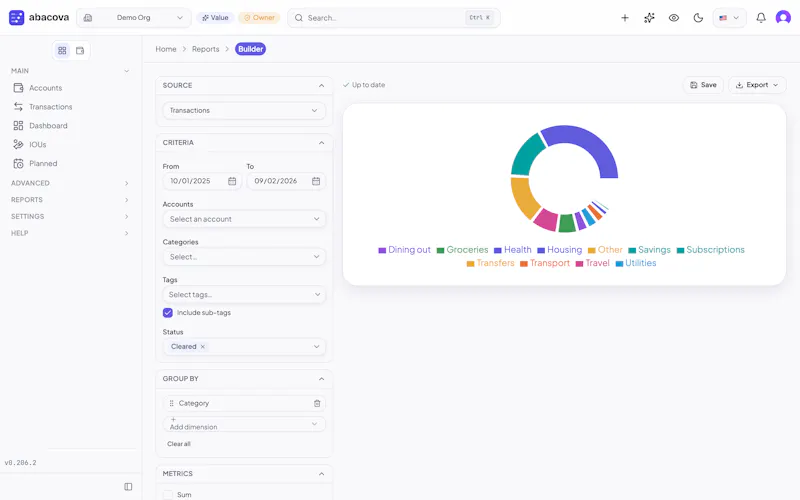Check the Sum metric checkbox

pos(168,494)
